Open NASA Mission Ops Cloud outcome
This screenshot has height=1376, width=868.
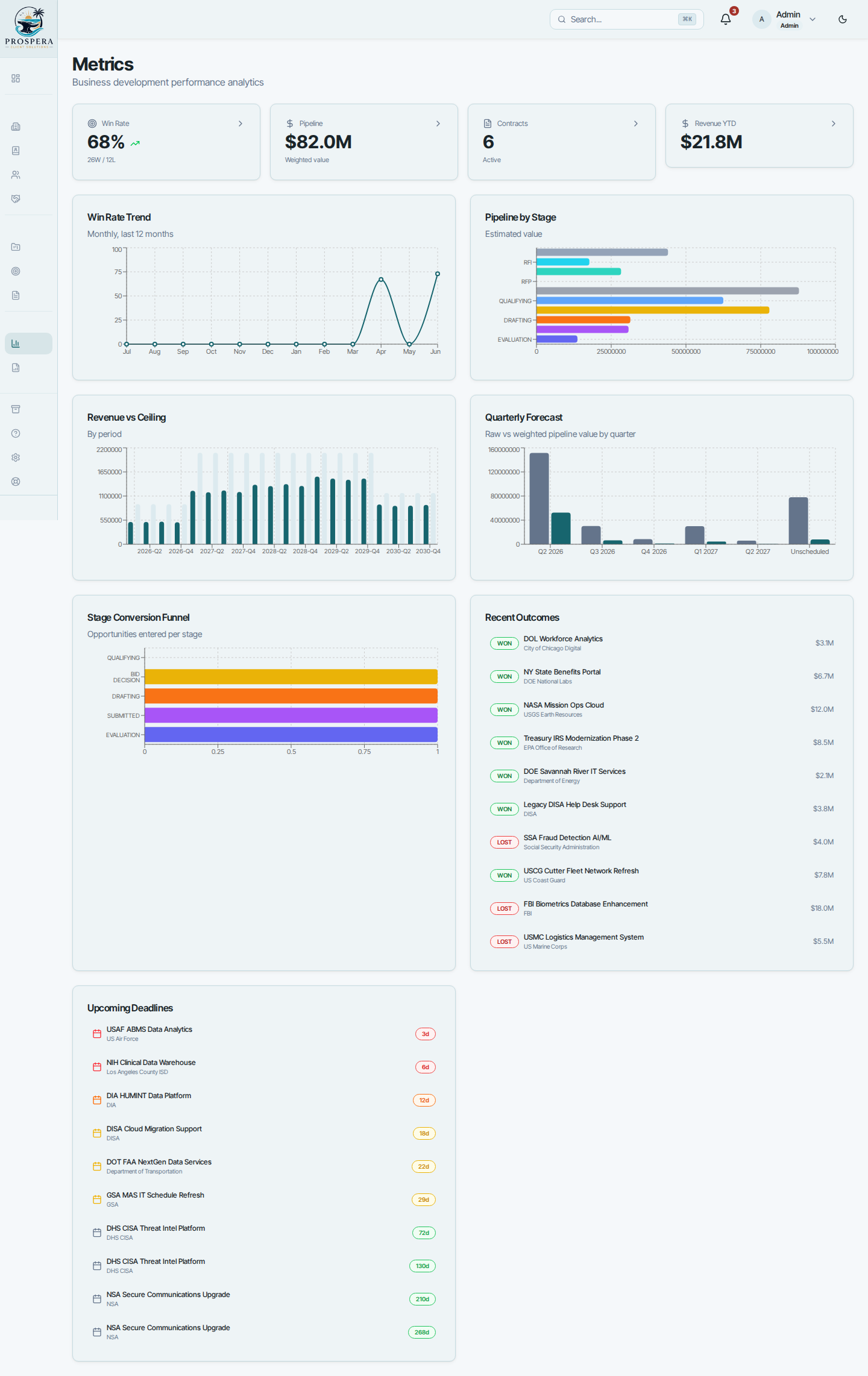click(x=662, y=709)
